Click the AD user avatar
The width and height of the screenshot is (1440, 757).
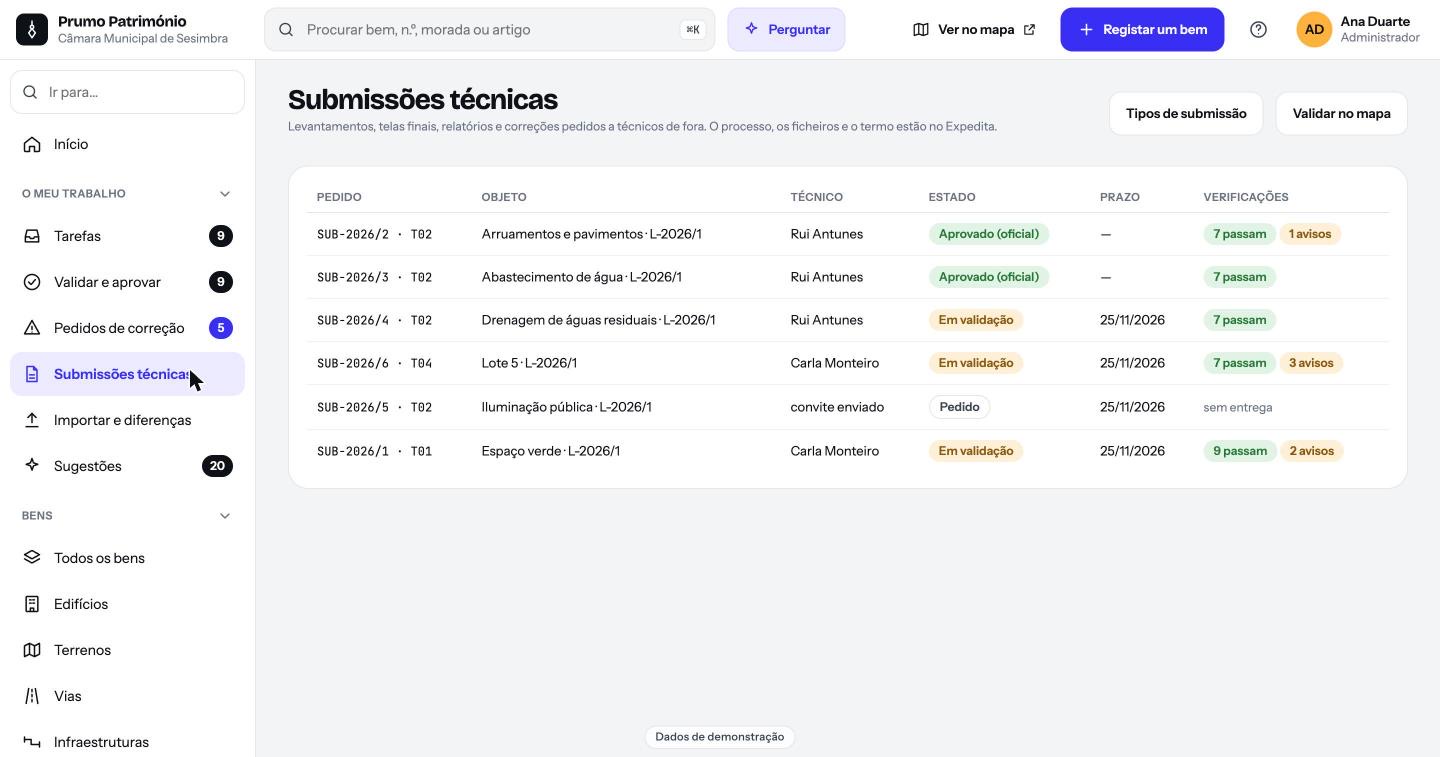(x=1315, y=30)
